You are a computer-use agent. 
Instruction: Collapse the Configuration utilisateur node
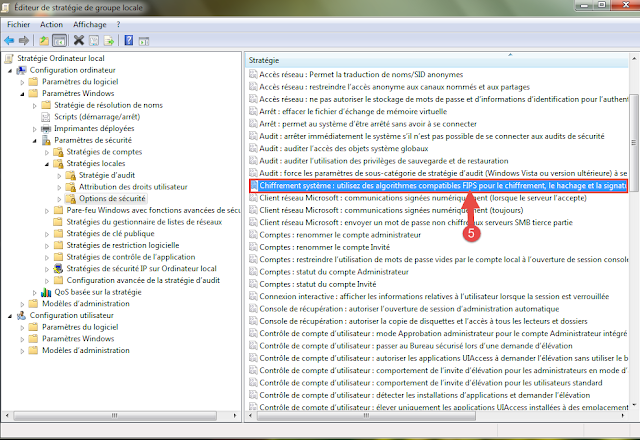[x=10, y=316]
